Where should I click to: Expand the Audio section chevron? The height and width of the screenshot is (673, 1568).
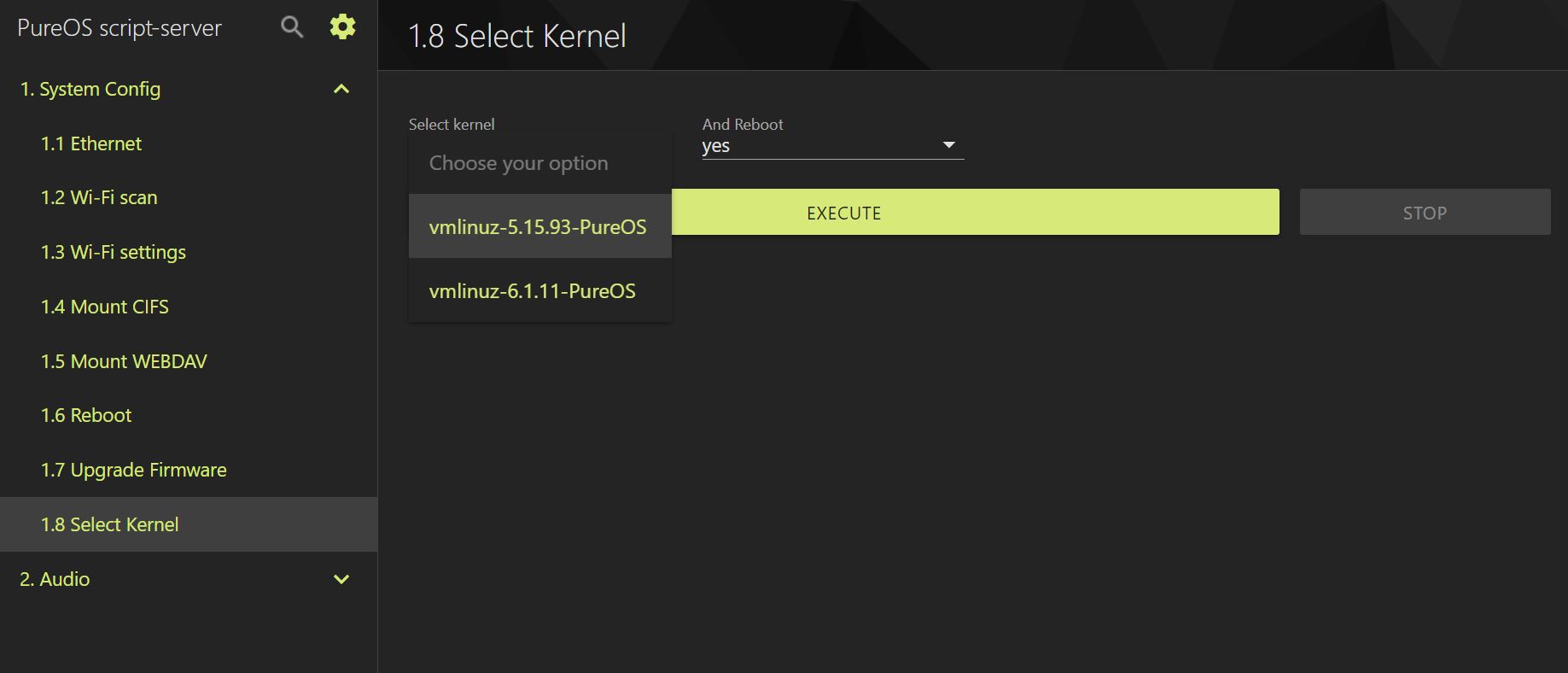[x=341, y=579]
